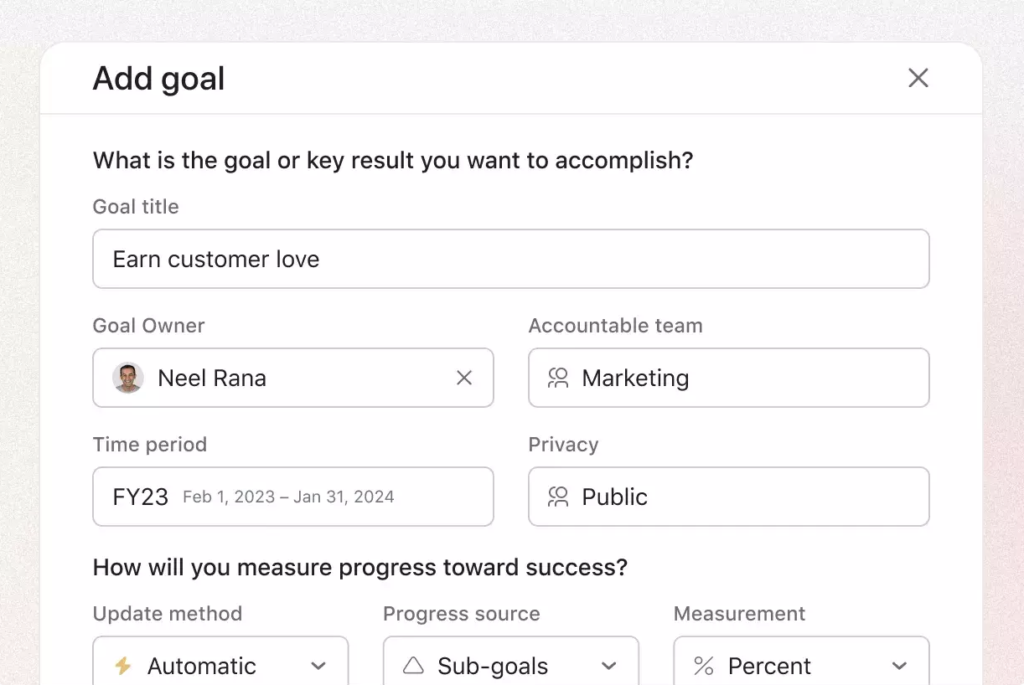Viewport: 1024px width, 685px height.
Task: Select the Automatic update method text
Action: [201, 666]
